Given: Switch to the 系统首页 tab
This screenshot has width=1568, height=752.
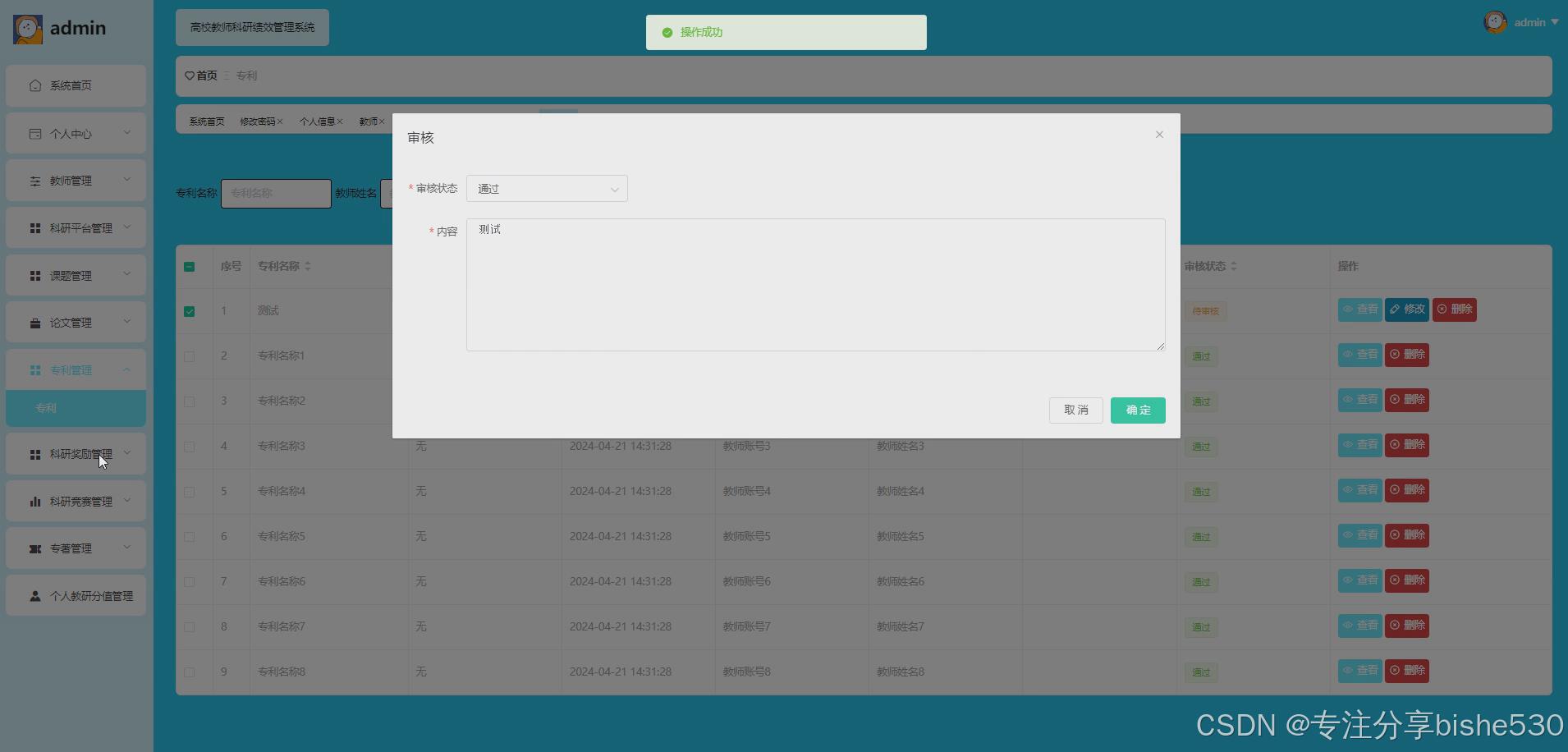Looking at the screenshot, I should tap(207, 122).
